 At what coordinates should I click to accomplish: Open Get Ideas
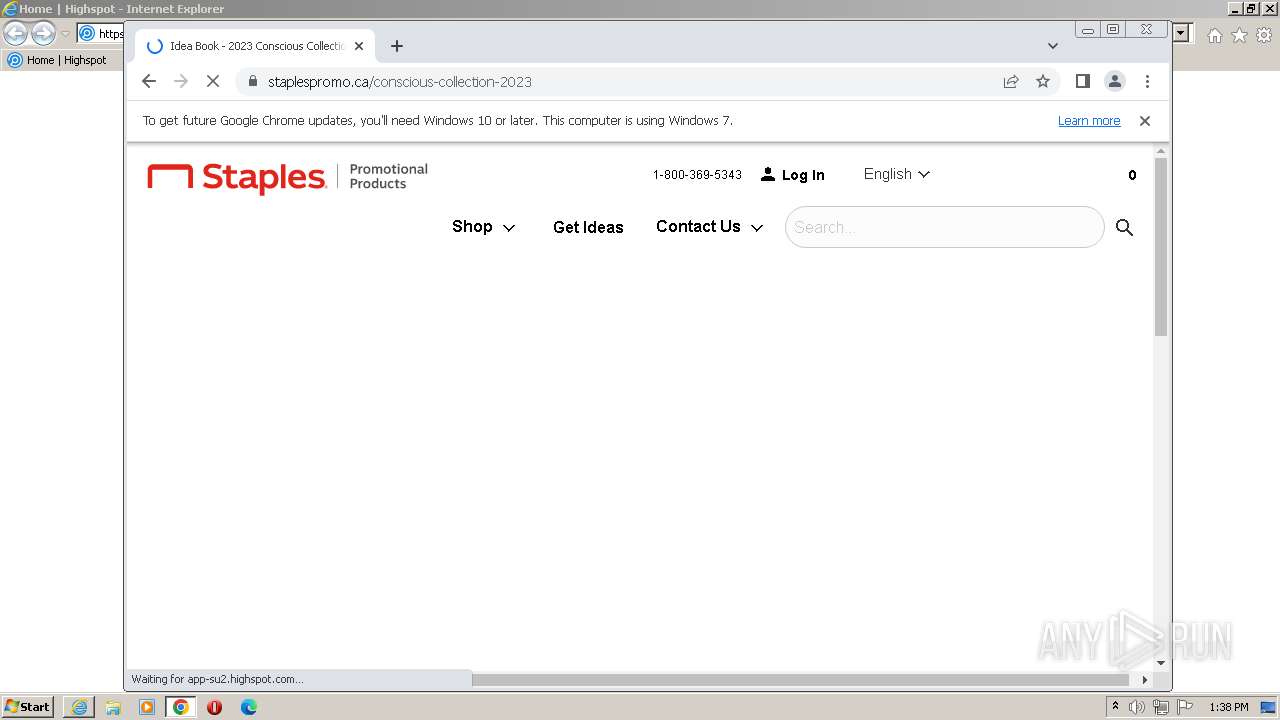588,227
